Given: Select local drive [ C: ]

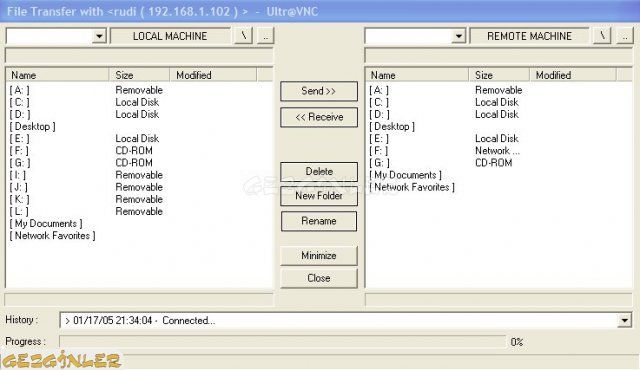Looking at the screenshot, I should click(x=20, y=102).
